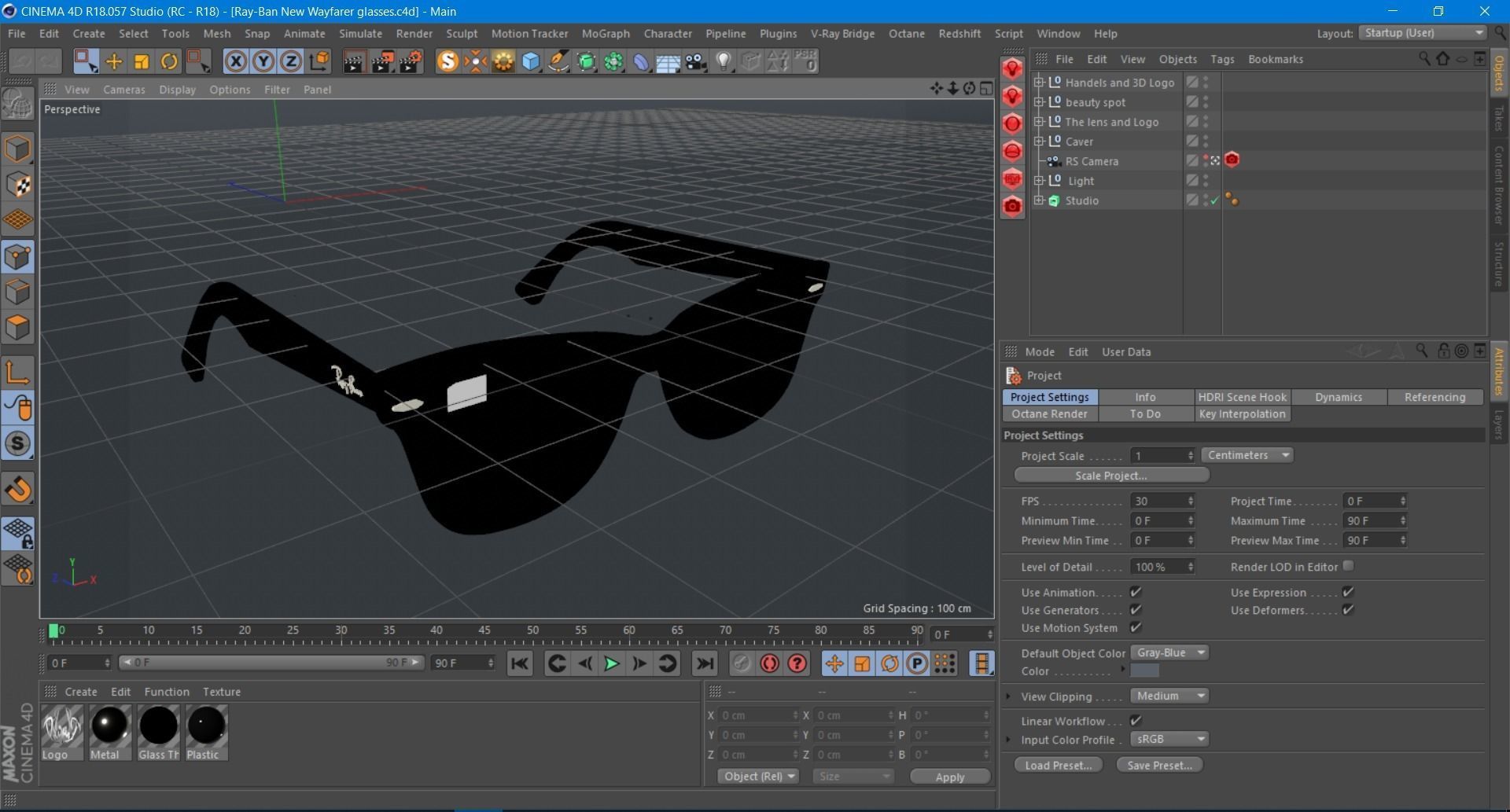Click the Load Preset button

[x=1059, y=765]
